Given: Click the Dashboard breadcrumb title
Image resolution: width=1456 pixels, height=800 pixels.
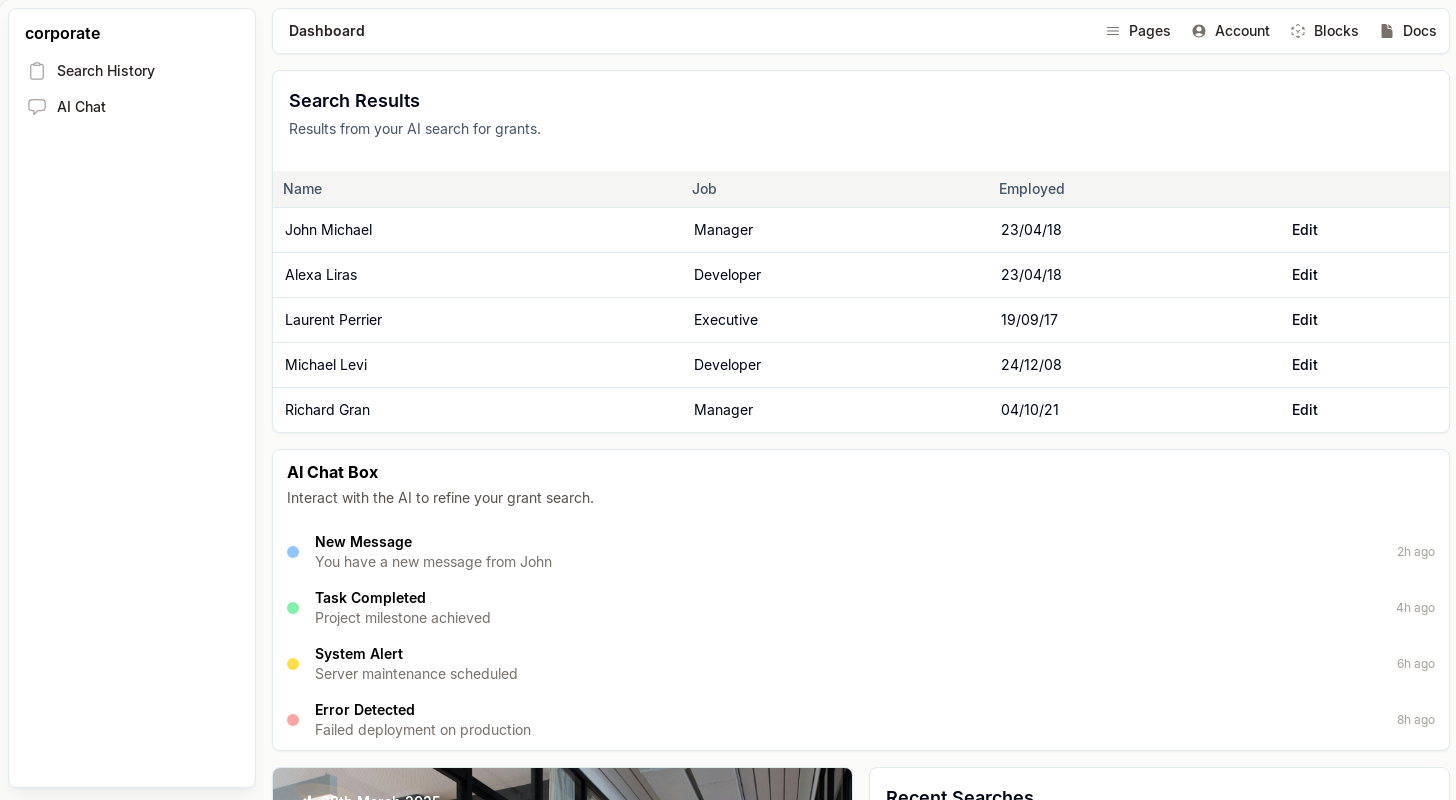Looking at the screenshot, I should [327, 31].
